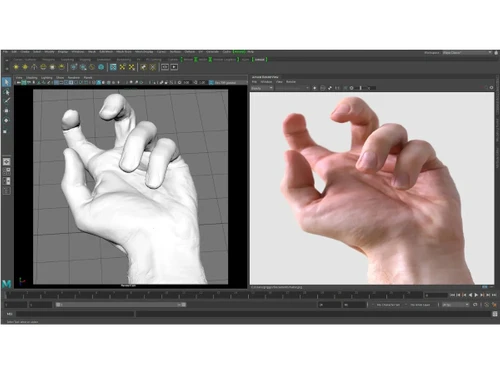Create Arnold area light from shelf
500x375 pixels.
(x=16, y=67)
